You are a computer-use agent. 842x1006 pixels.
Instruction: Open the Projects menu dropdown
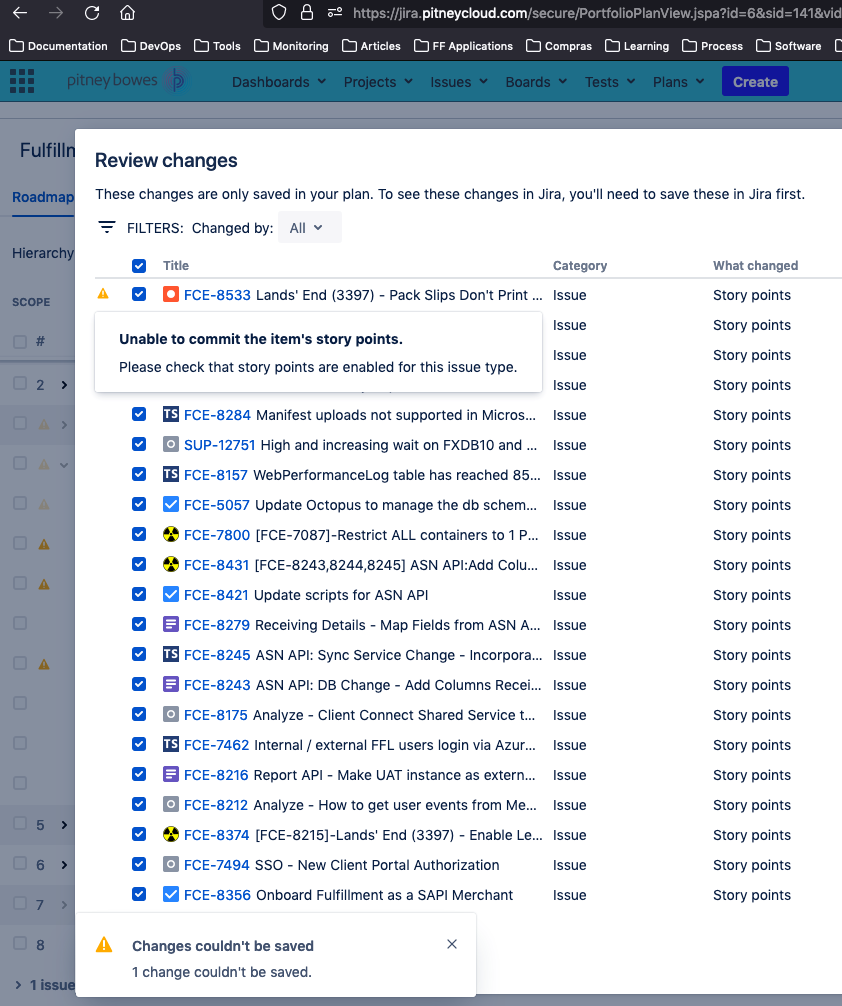[x=378, y=82]
